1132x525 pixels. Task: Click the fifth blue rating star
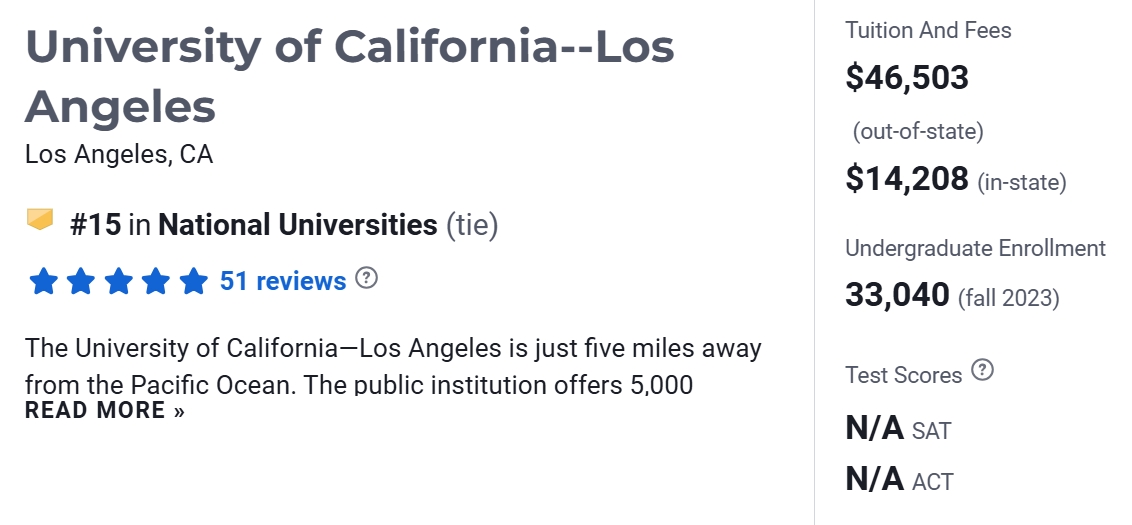pyautogui.click(x=193, y=282)
